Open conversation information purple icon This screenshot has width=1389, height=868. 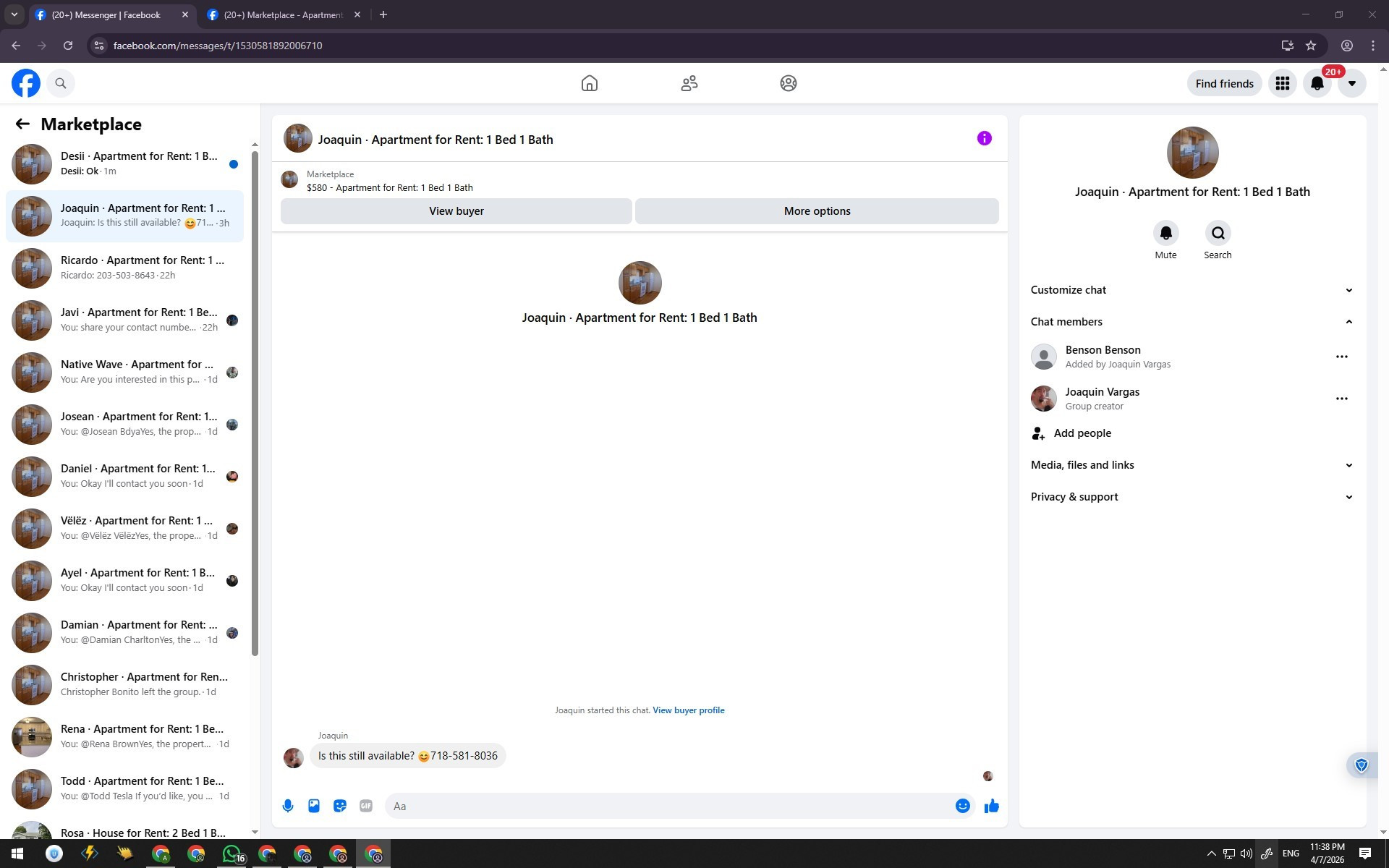[985, 138]
